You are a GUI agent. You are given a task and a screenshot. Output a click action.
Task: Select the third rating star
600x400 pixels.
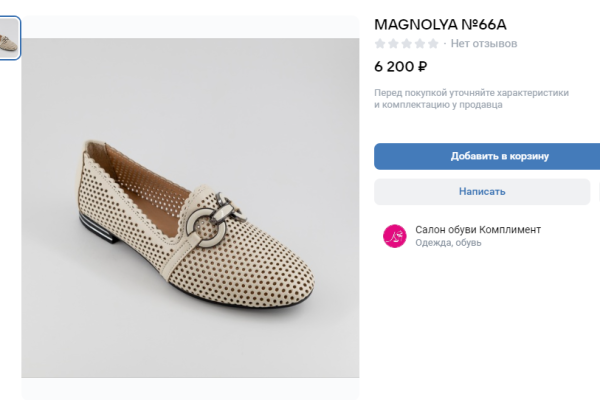point(406,44)
